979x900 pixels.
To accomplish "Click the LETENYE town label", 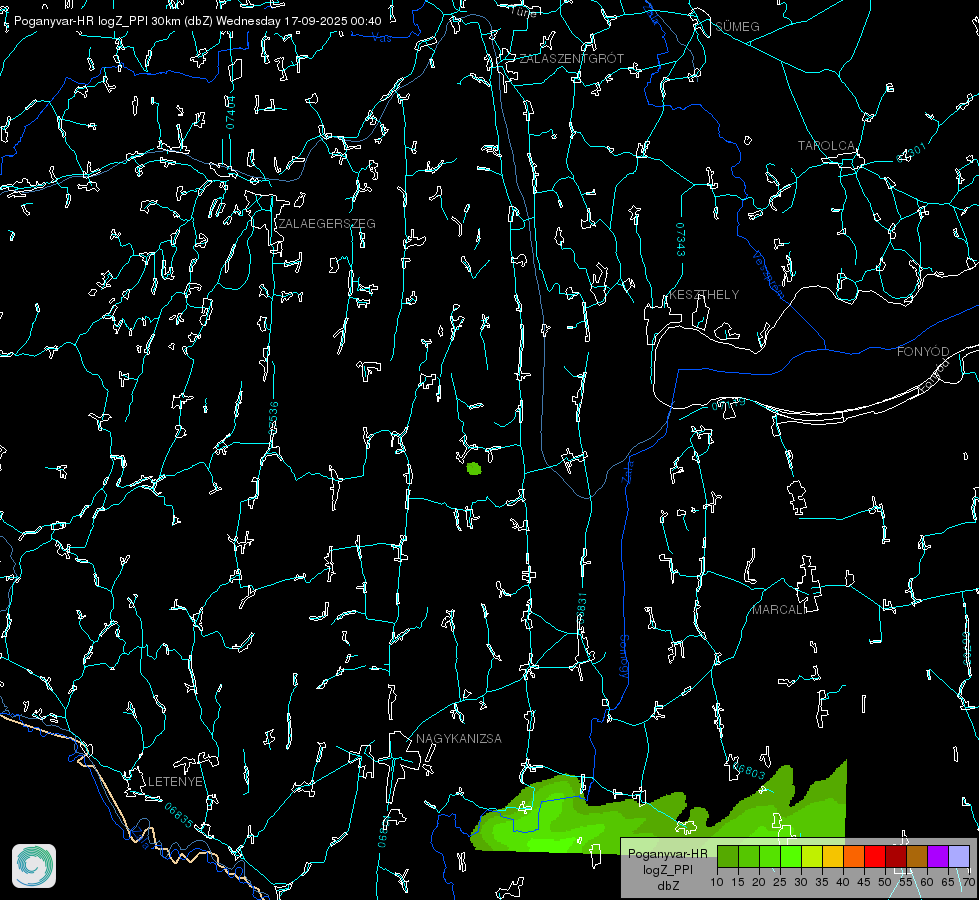I will coord(175,782).
